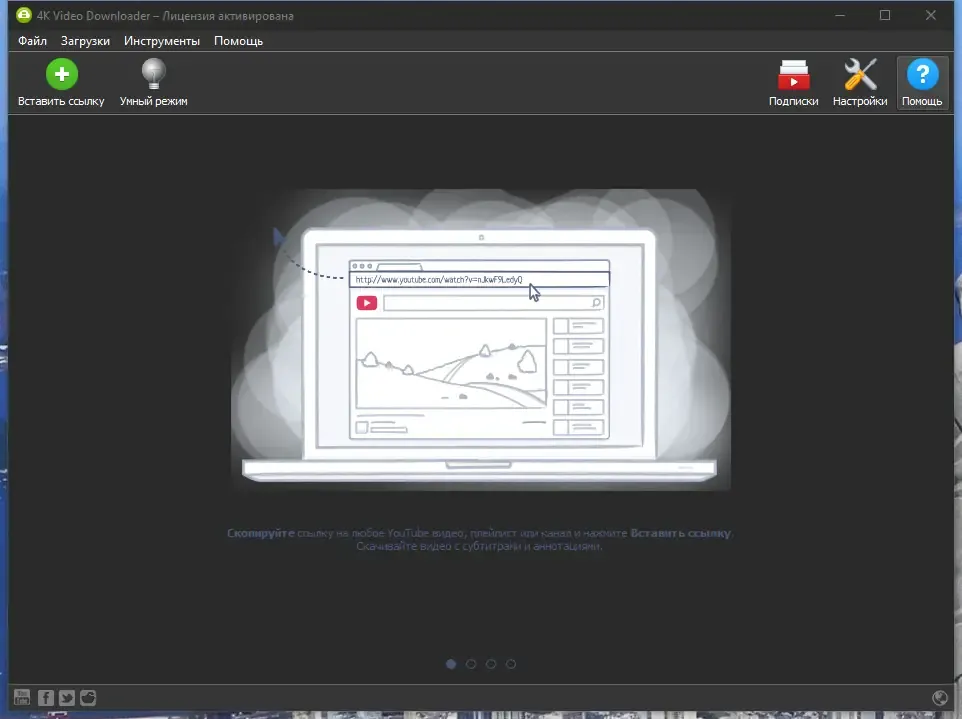Select the first slide indicator dot

point(451,664)
